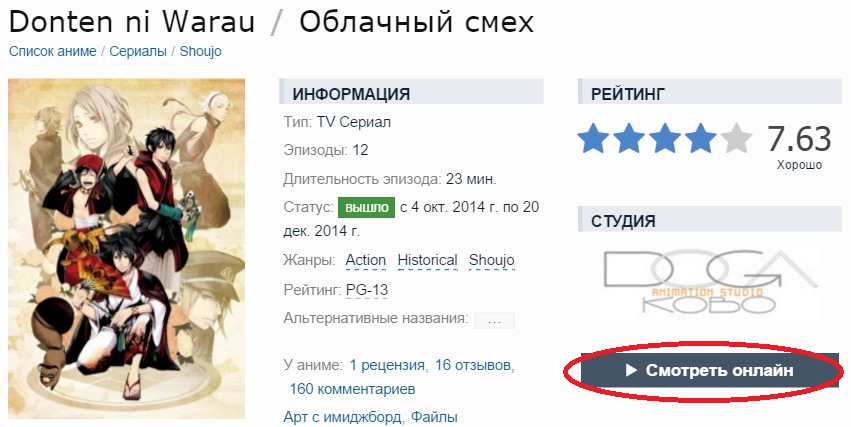851x427 pixels.
Task: Go to the Сериалы breadcrumb link
Action: point(138,52)
